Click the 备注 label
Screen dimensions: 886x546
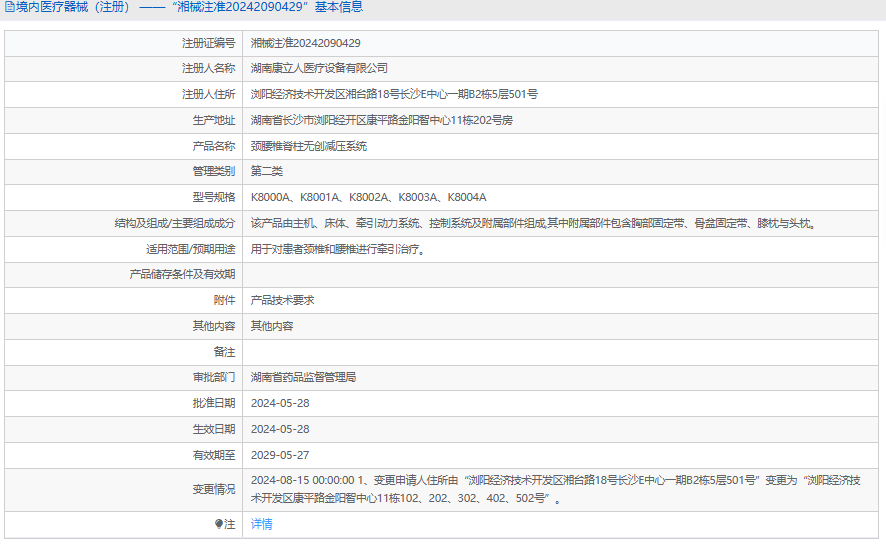tap(224, 352)
